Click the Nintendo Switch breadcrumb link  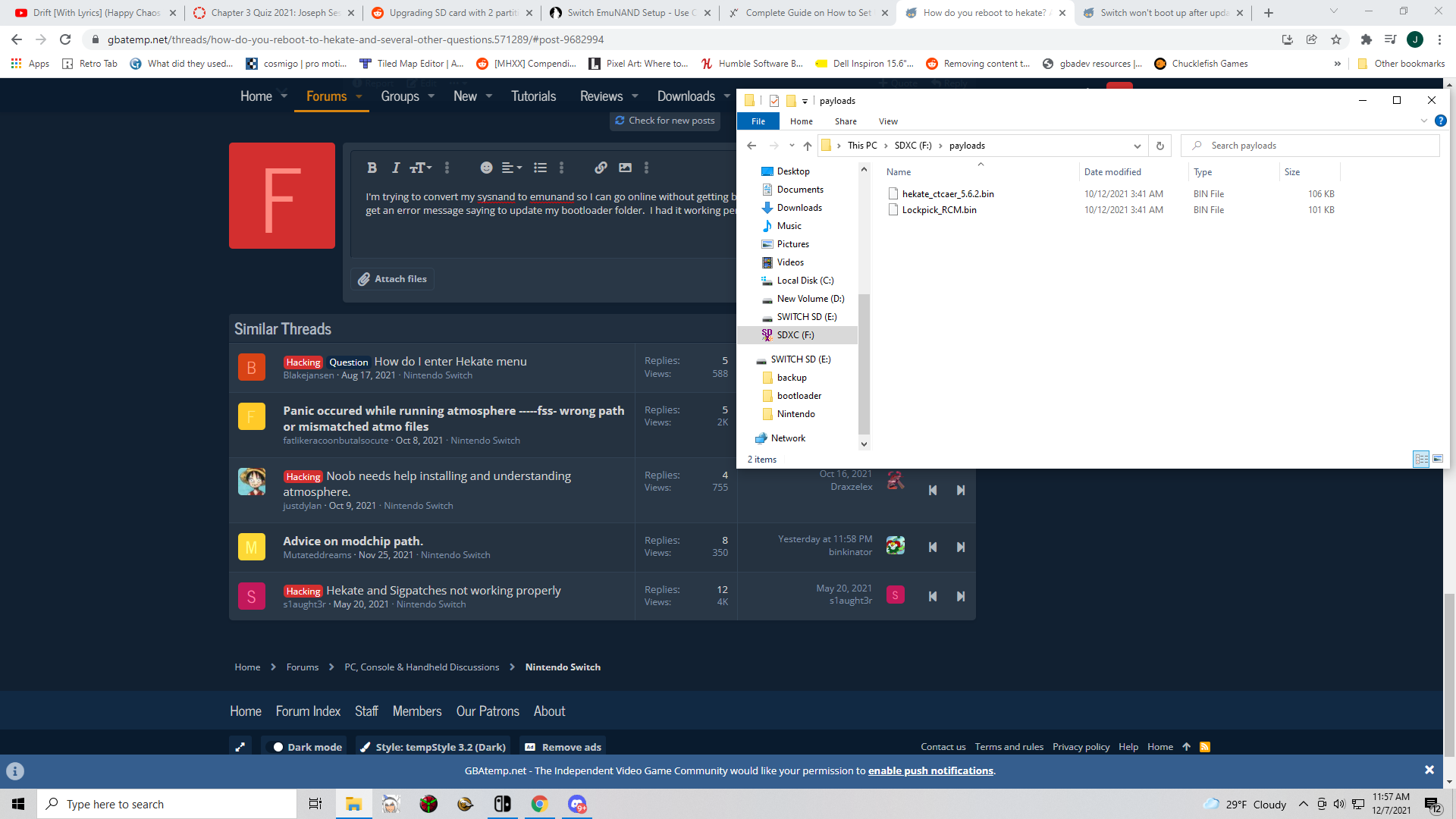pyautogui.click(x=563, y=667)
